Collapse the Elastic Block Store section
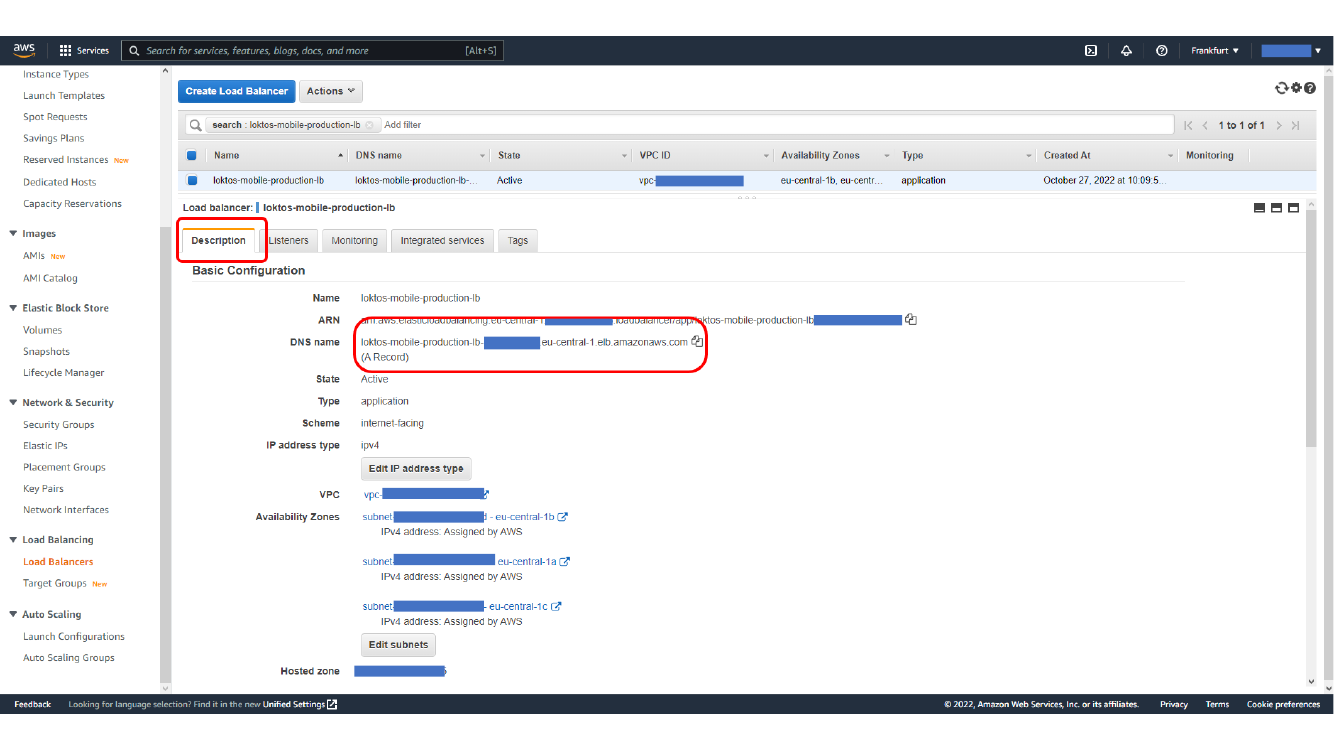Image resolution: width=1334 pixels, height=750 pixels. (x=13, y=308)
